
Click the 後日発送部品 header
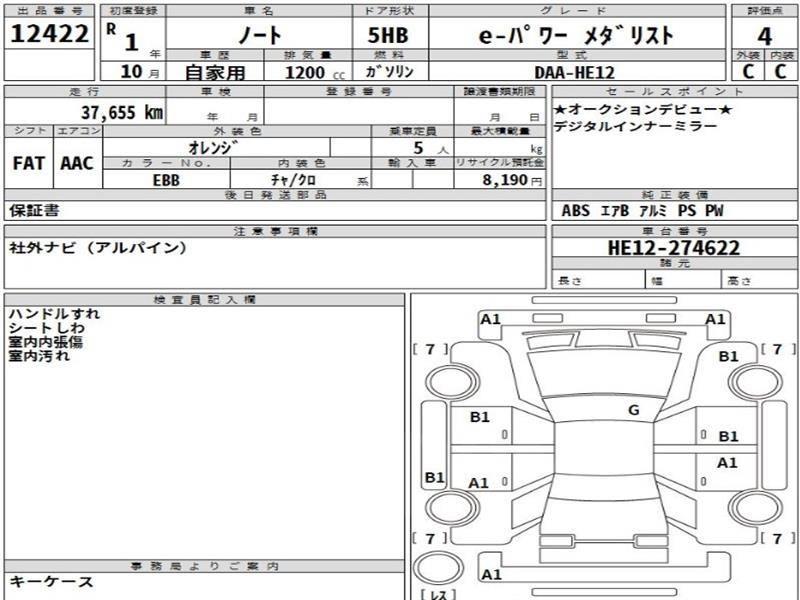(x=276, y=195)
